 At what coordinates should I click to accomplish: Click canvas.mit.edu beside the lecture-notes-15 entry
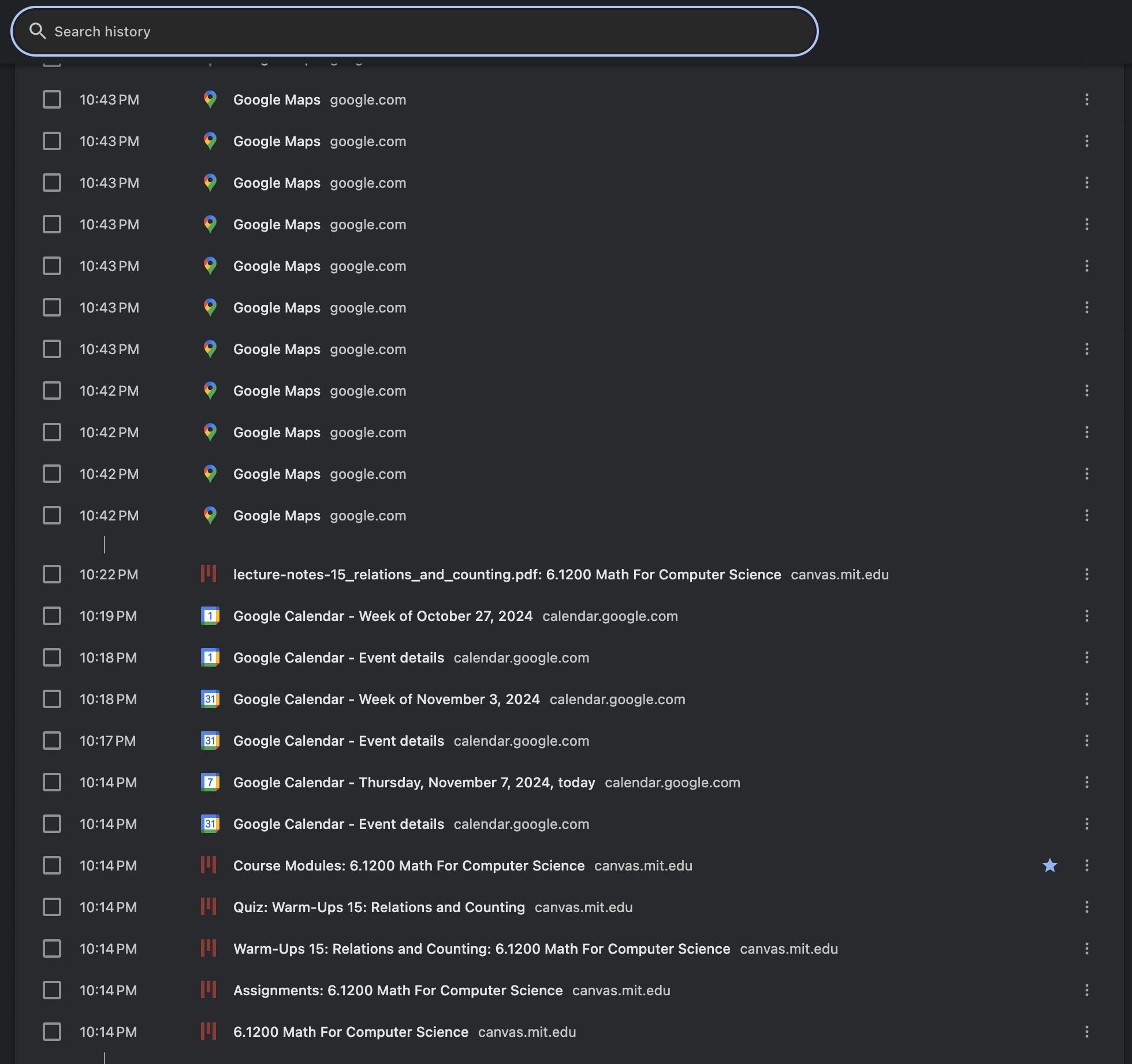tap(840, 574)
